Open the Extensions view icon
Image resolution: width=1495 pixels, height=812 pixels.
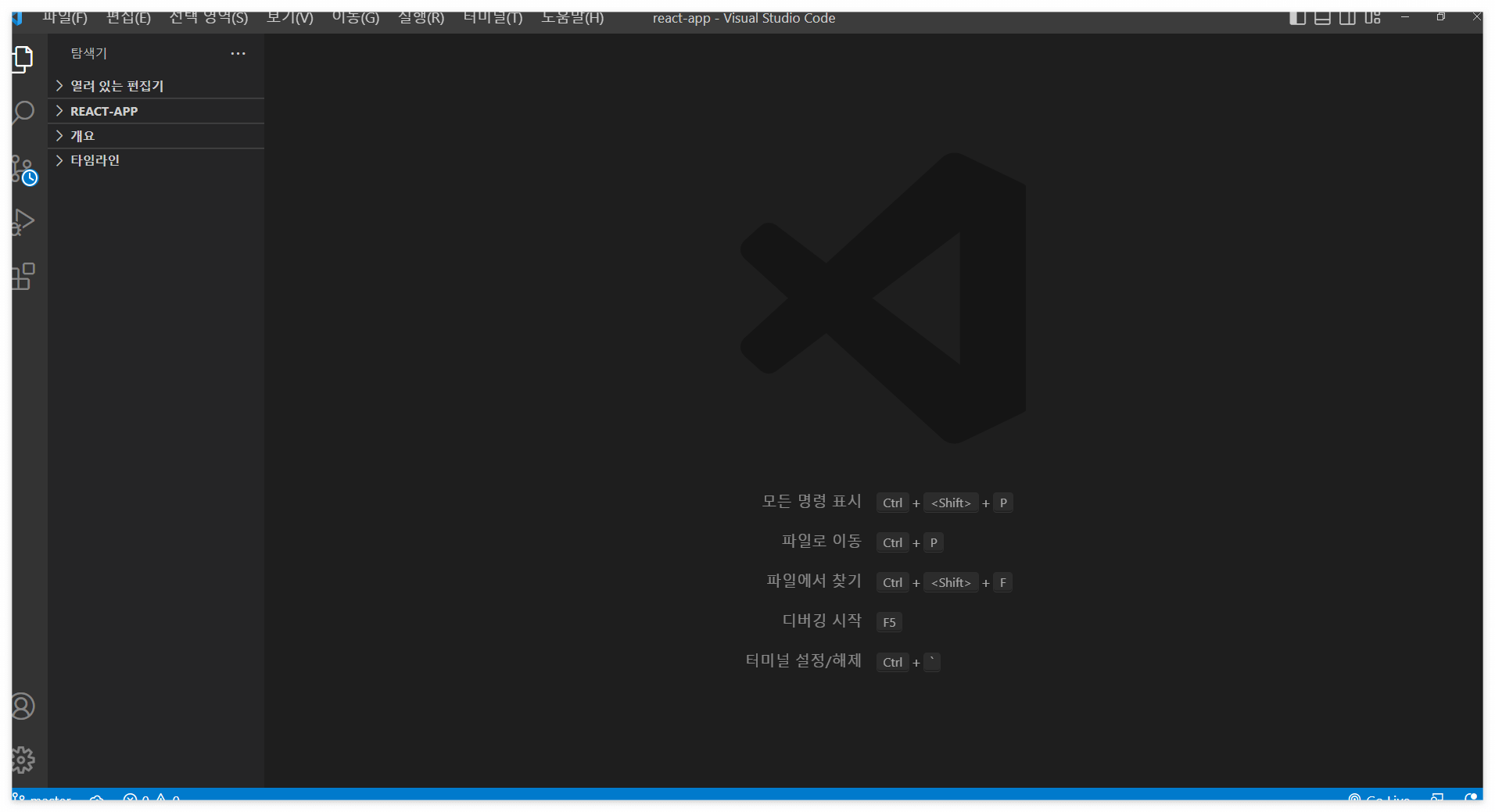[x=23, y=277]
